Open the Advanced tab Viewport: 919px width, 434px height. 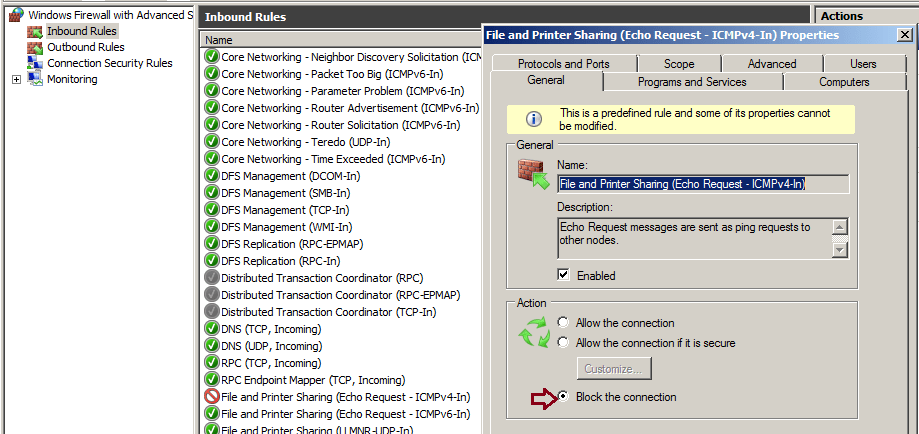772,63
